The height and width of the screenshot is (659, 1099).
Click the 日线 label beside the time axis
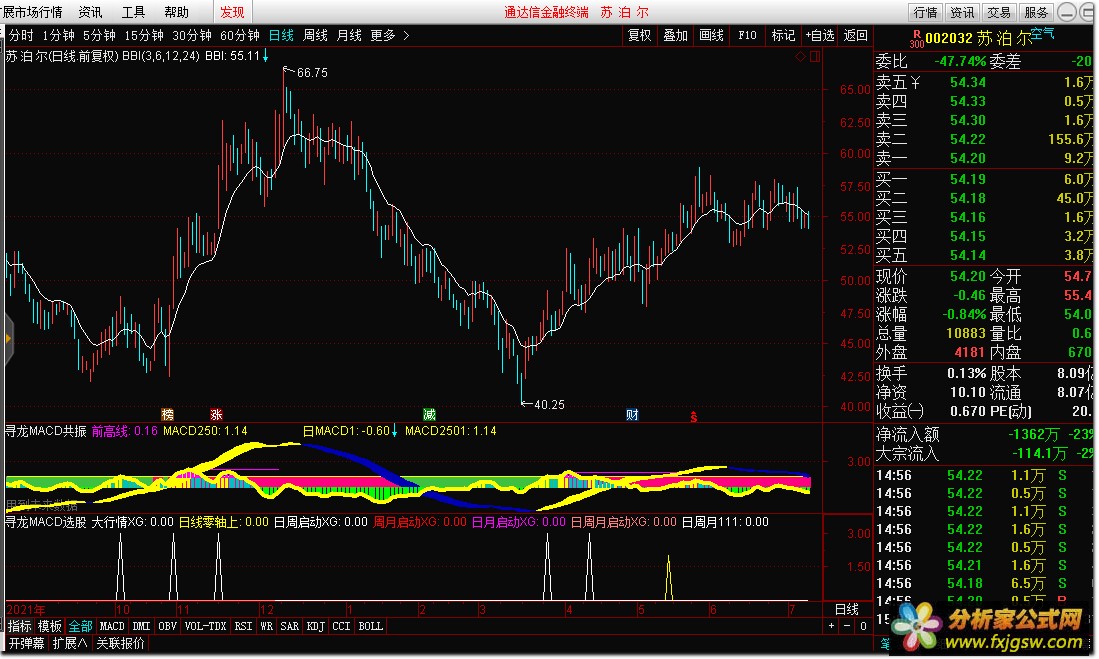click(x=847, y=609)
